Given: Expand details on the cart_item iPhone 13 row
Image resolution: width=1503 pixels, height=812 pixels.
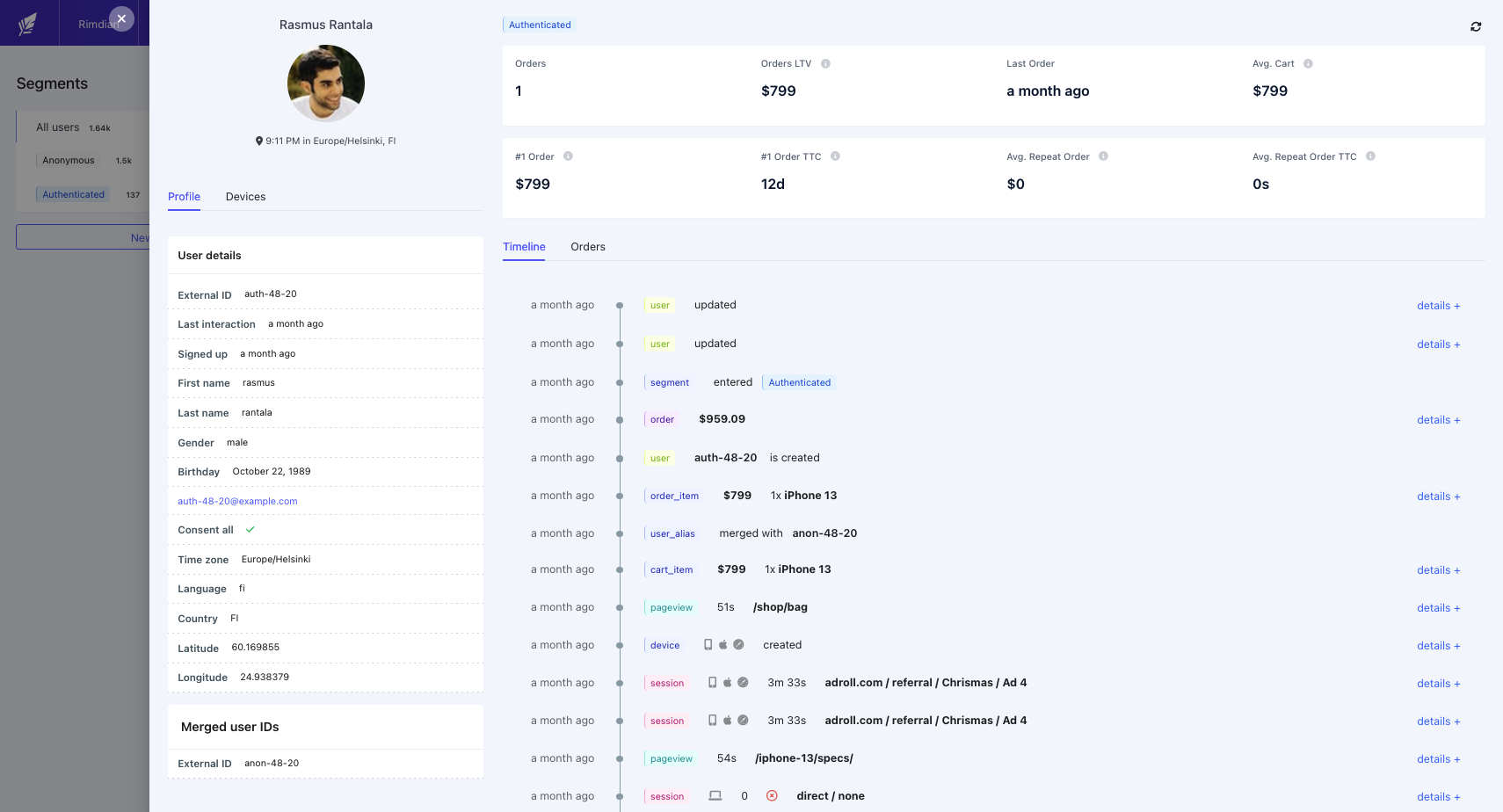Looking at the screenshot, I should tap(1438, 569).
